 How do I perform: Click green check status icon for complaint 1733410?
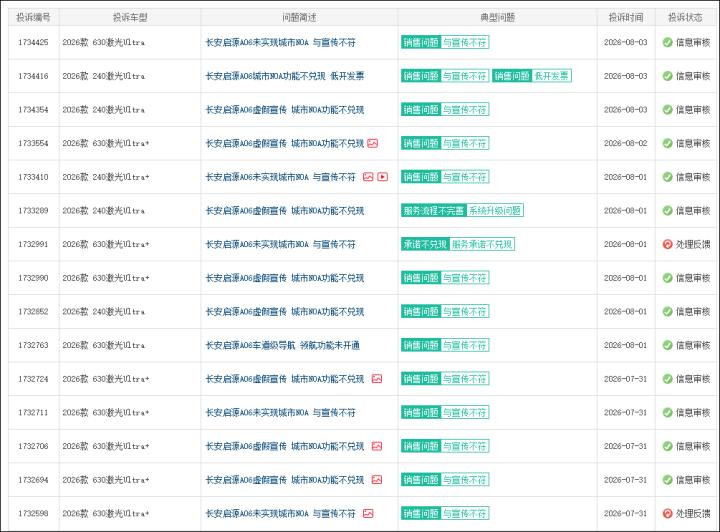click(668, 177)
